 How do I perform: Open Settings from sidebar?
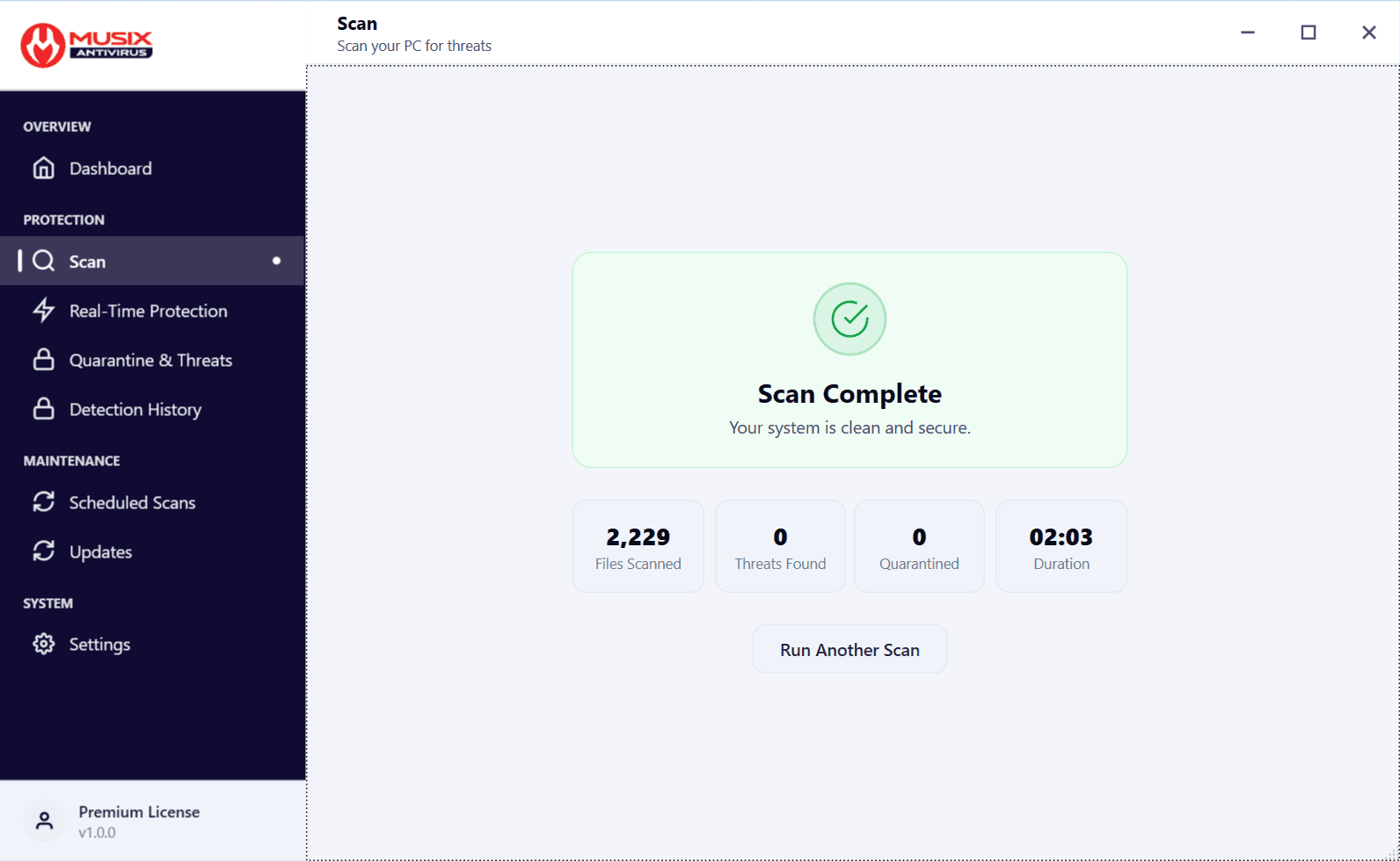(152, 645)
